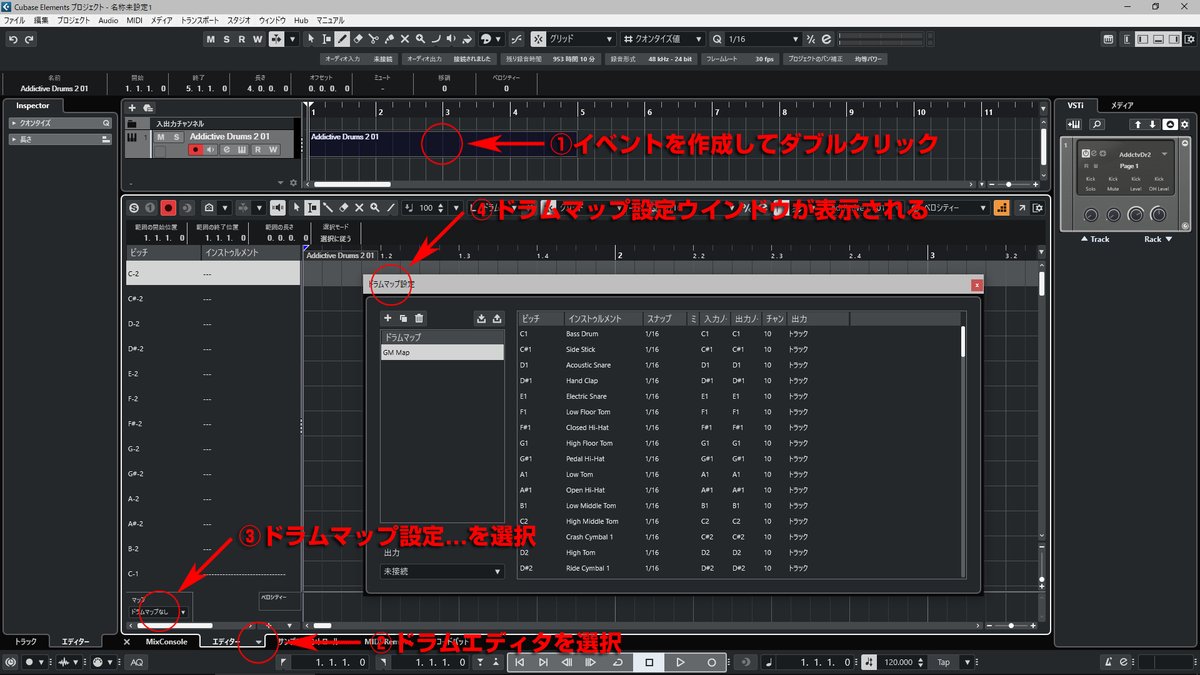Select the Zoom tool in drum editor toolbar
1200x675 pixels.
[x=375, y=208]
